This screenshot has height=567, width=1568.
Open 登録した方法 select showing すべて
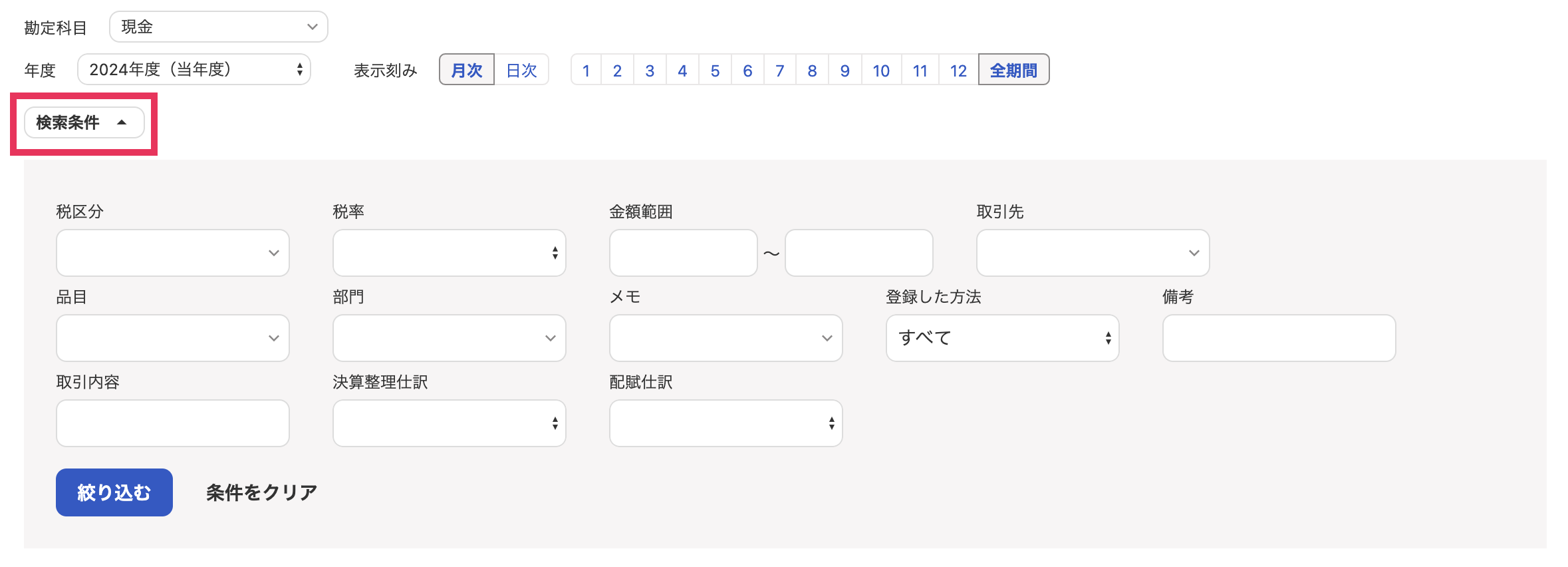(1003, 338)
